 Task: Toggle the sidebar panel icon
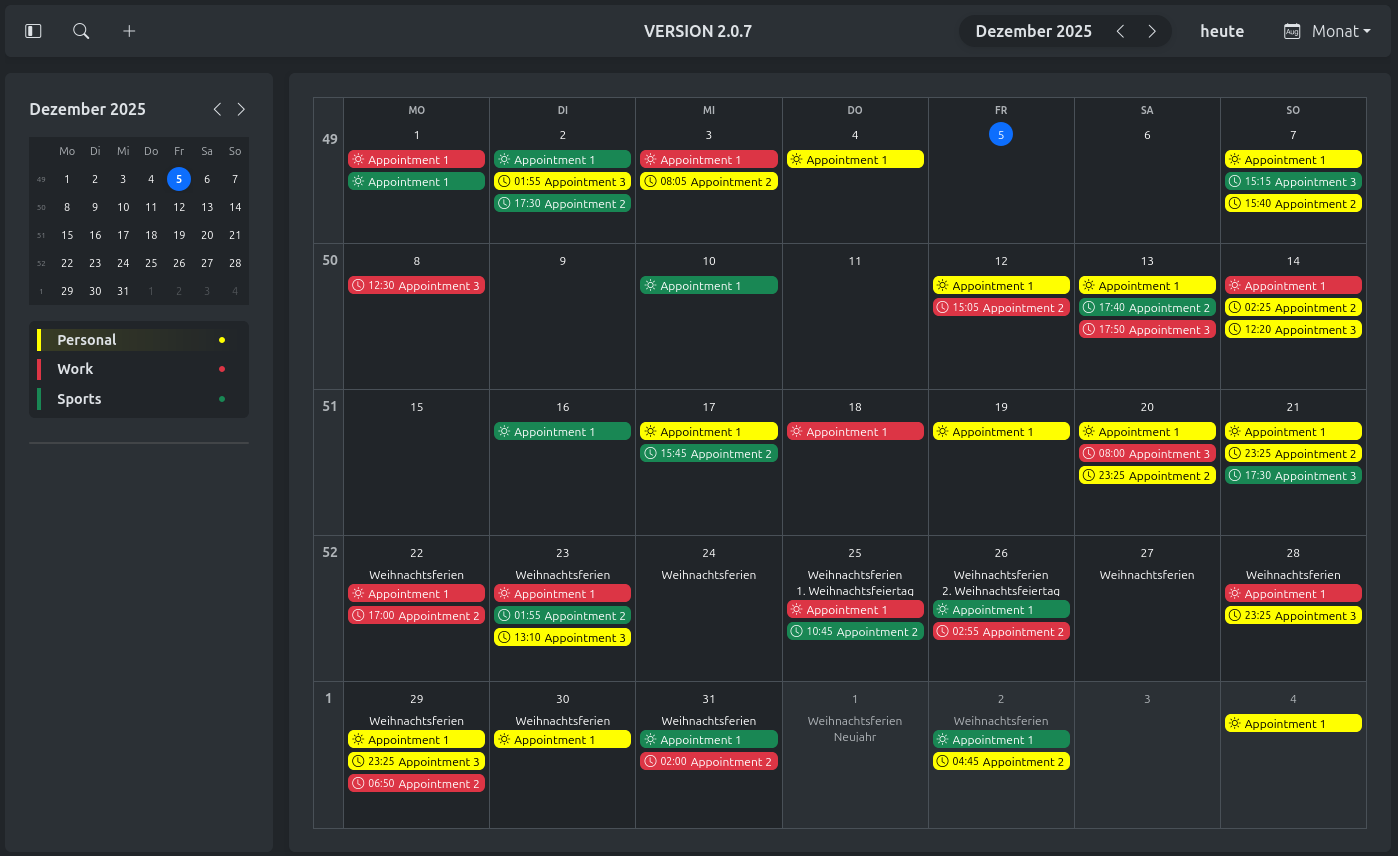click(x=33, y=31)
